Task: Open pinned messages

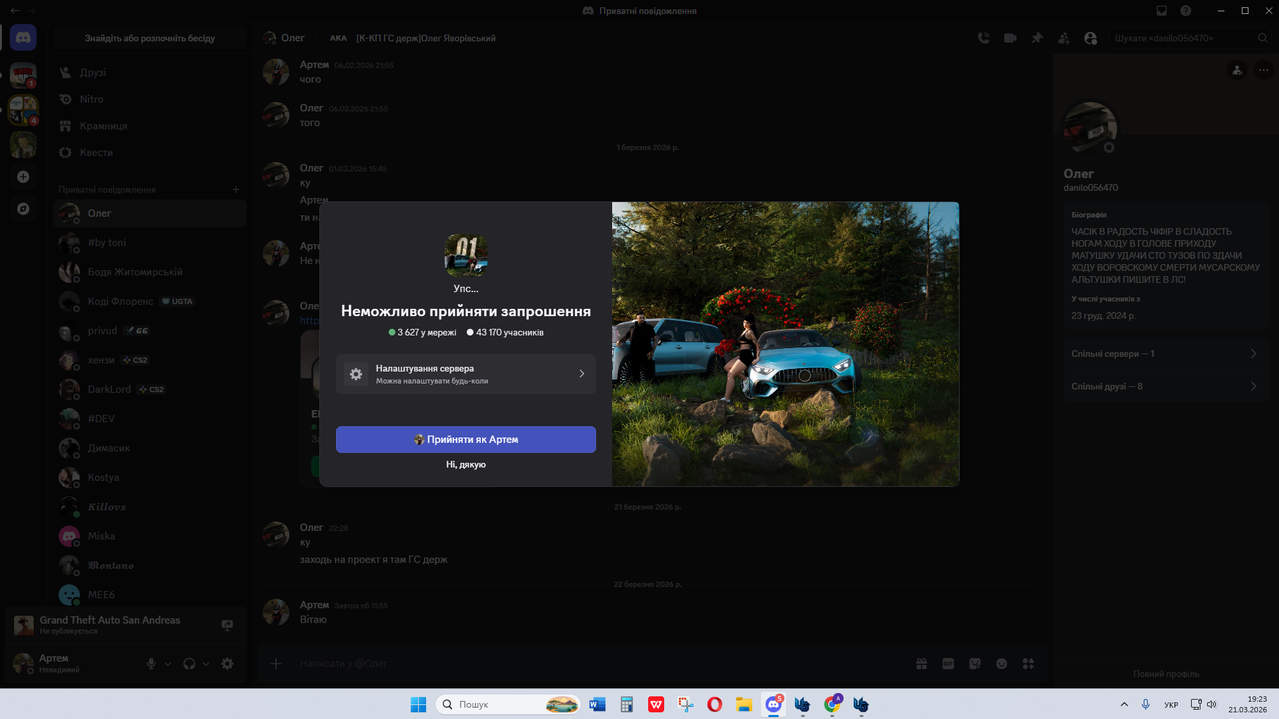Action: pyautogui.click(x=1037, y=38)
